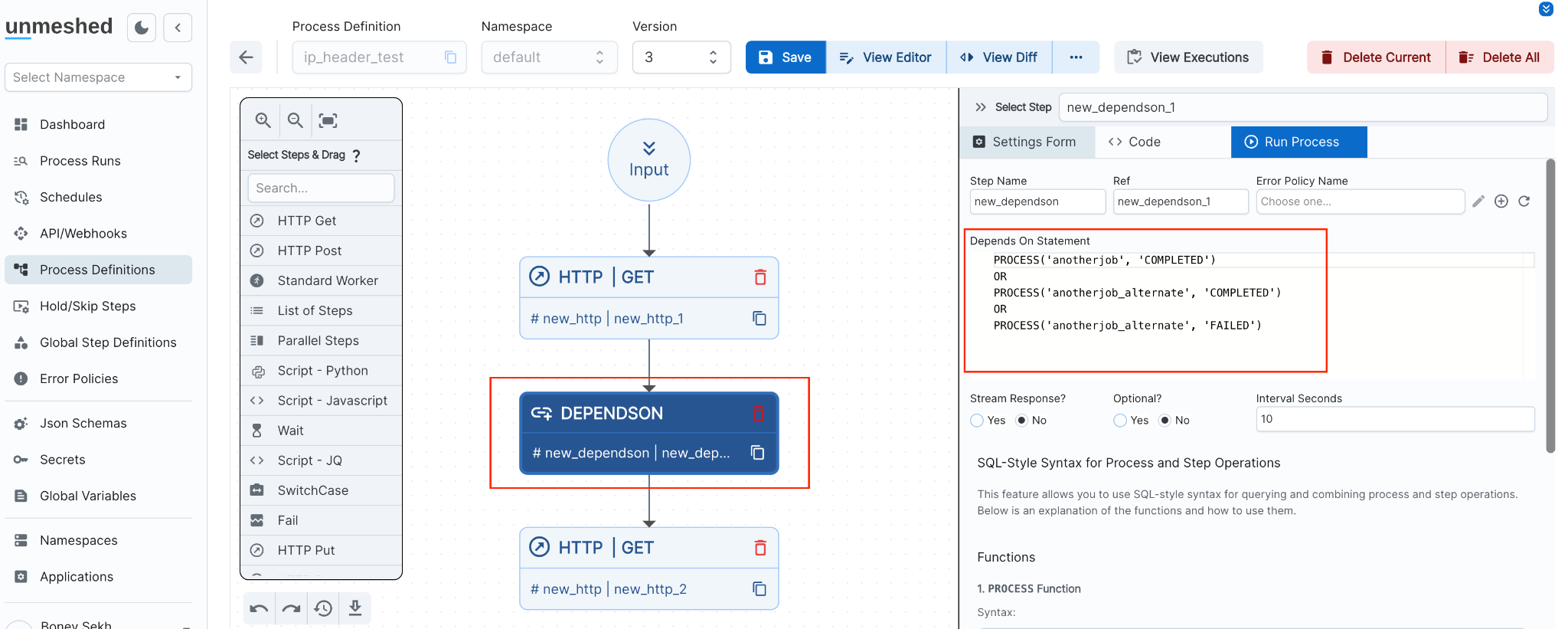Click the undo arrow icon
Image resolution: width=1568 pixels, height=629 pixels.
point(259,608)
